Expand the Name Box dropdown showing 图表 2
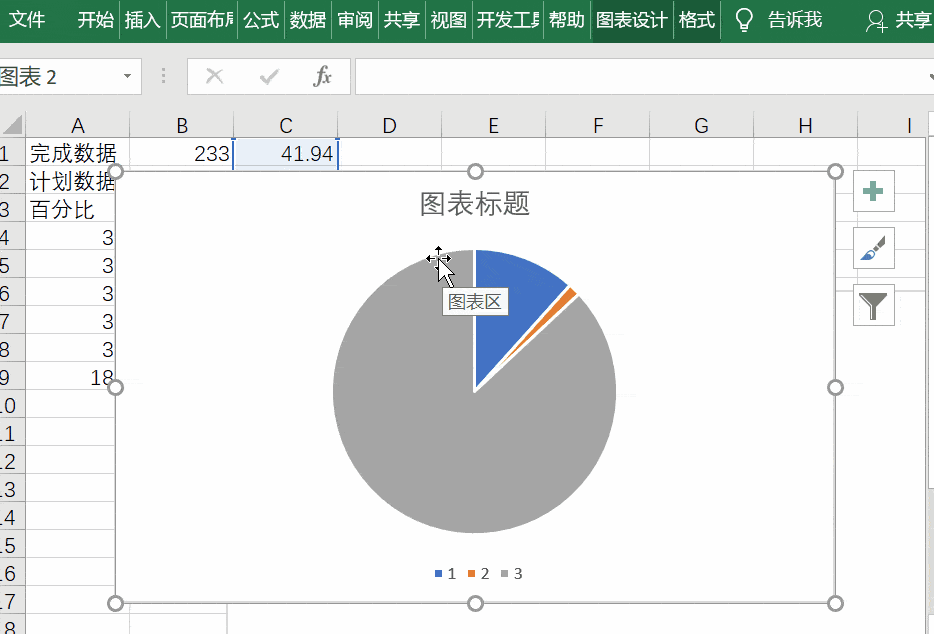 (x=126, y=76)
